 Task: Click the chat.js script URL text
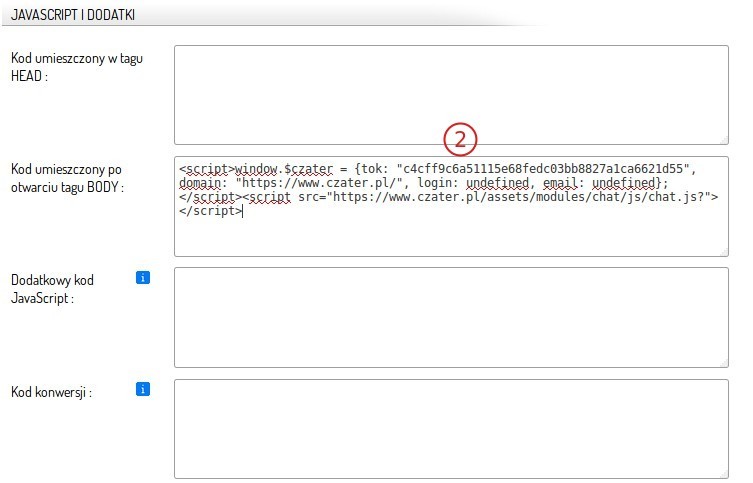tap(518, 196)
